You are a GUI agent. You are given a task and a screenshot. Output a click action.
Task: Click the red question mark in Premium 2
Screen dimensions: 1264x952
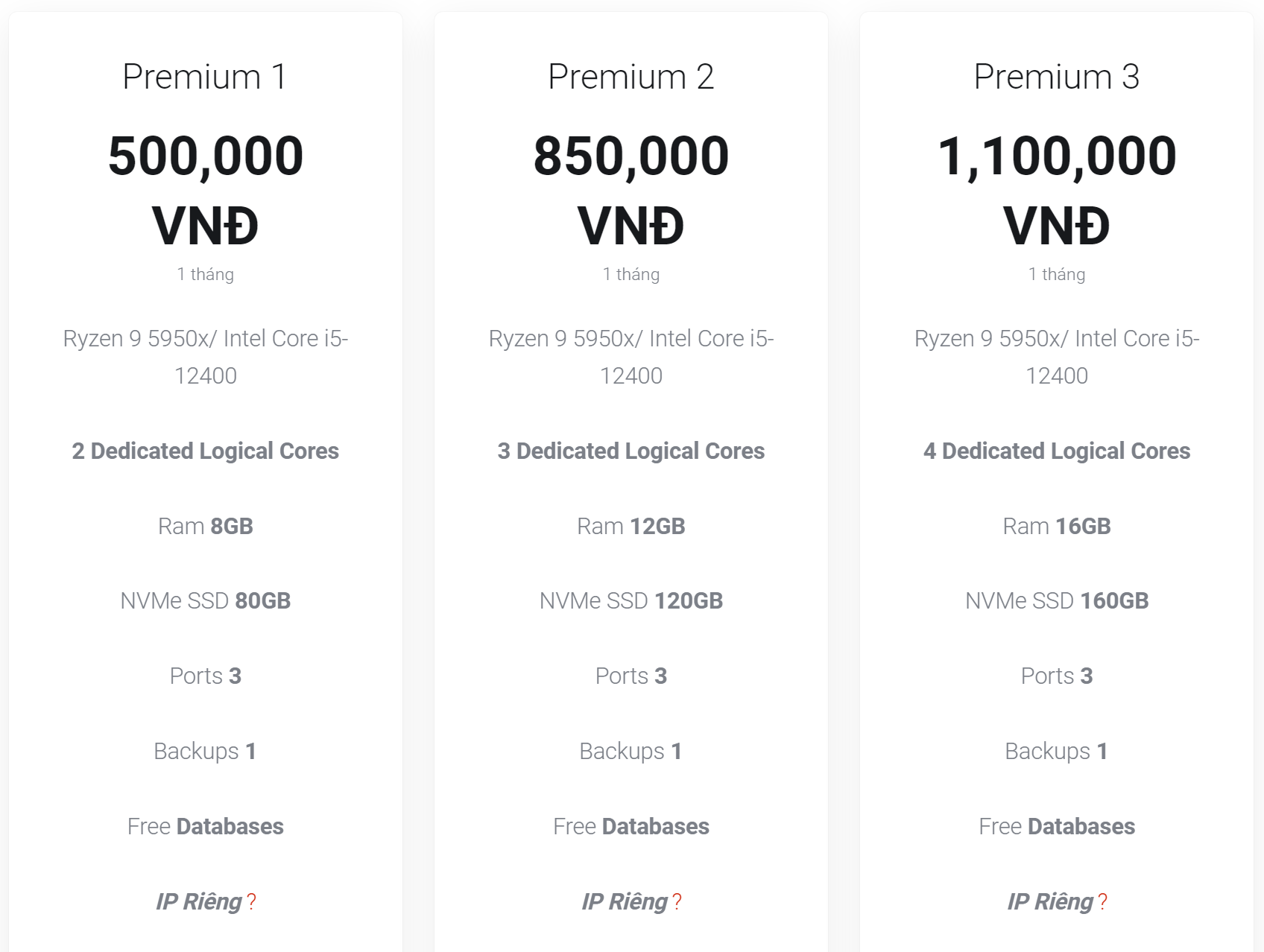(x=677, y=902)
